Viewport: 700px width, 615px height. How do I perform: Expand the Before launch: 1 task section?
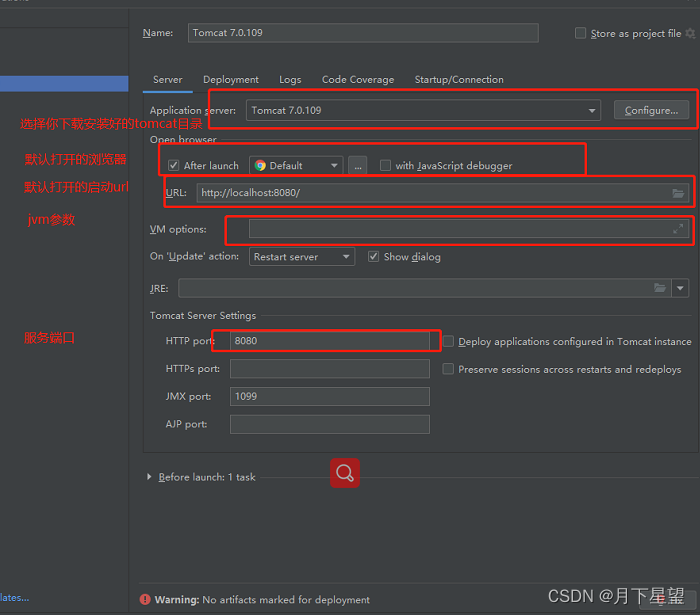(x=149, y=477)
